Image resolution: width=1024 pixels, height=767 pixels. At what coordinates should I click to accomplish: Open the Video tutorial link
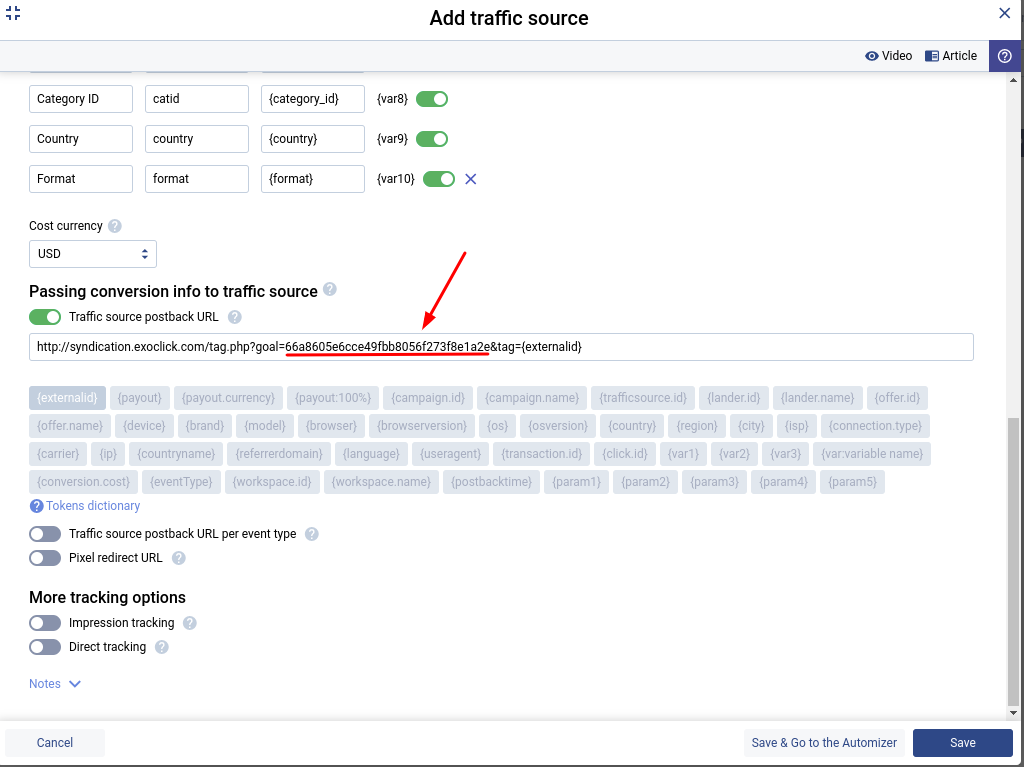tap(888, 56)
